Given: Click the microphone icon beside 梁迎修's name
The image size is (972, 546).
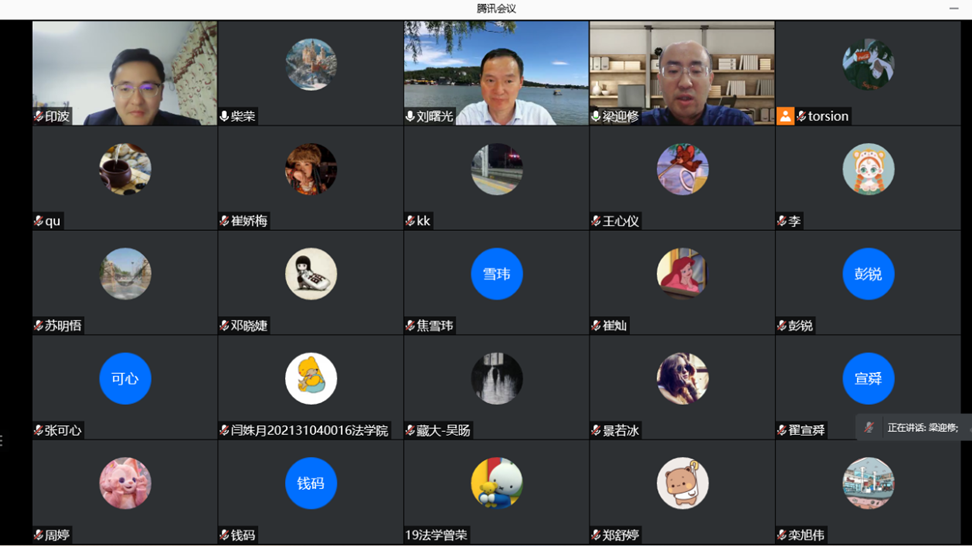Looking at the screenshot, I should pos(596,117).
